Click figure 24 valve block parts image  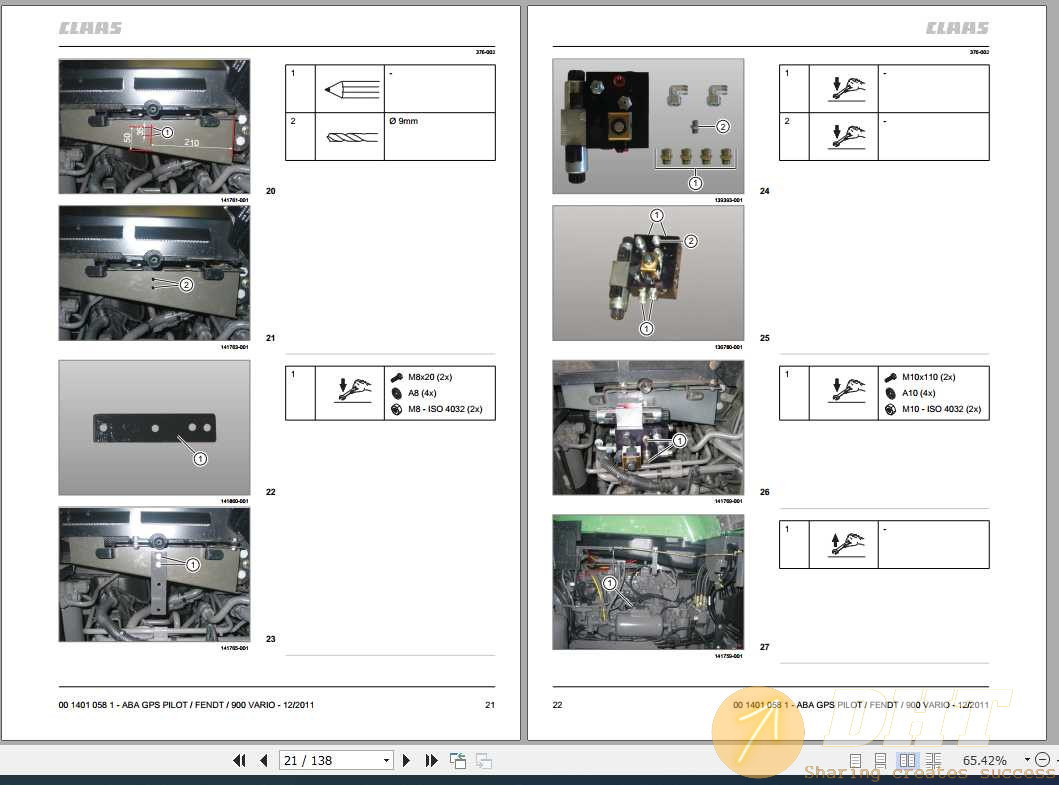(648, 126)
